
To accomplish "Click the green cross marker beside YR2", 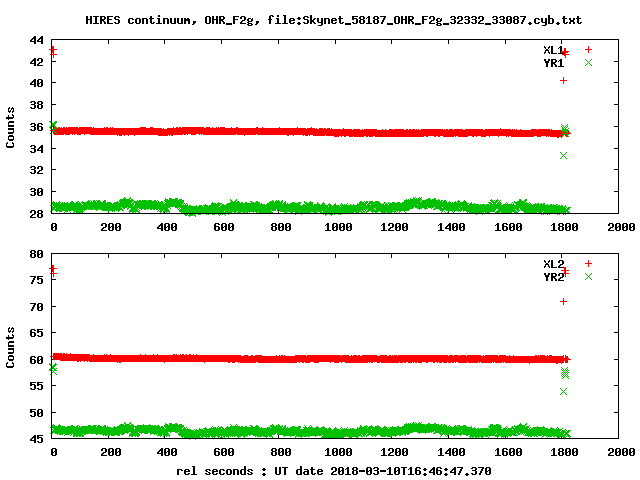I will (588, 276).
